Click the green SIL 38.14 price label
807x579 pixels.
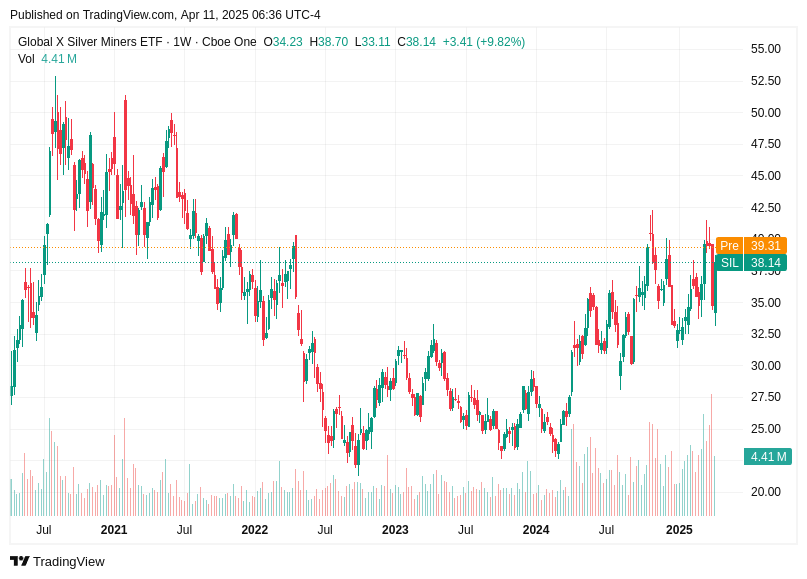pos(751,262)
